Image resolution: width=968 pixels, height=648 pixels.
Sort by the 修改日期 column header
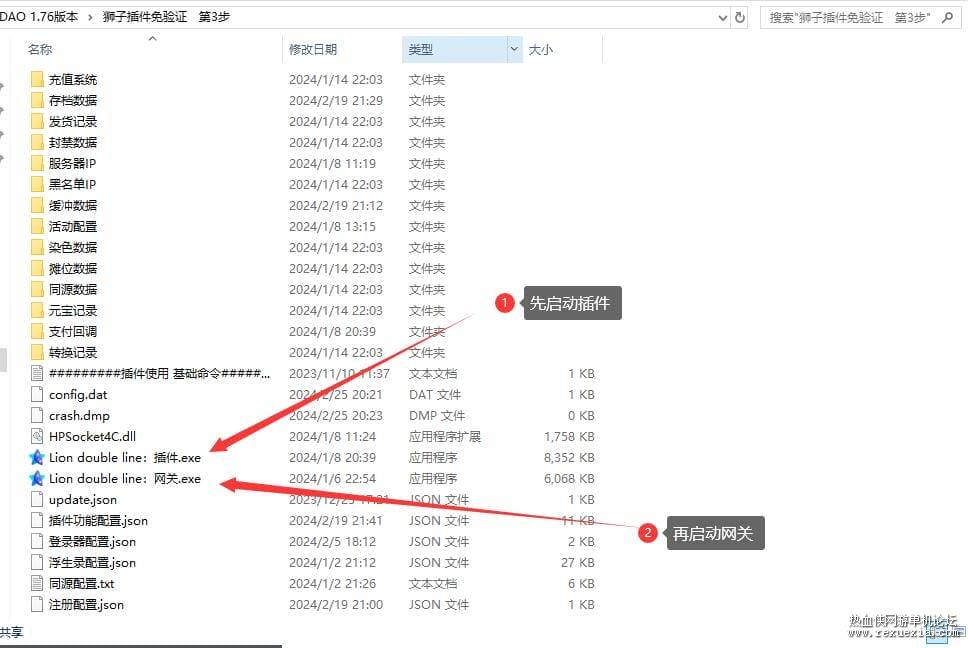313,49
